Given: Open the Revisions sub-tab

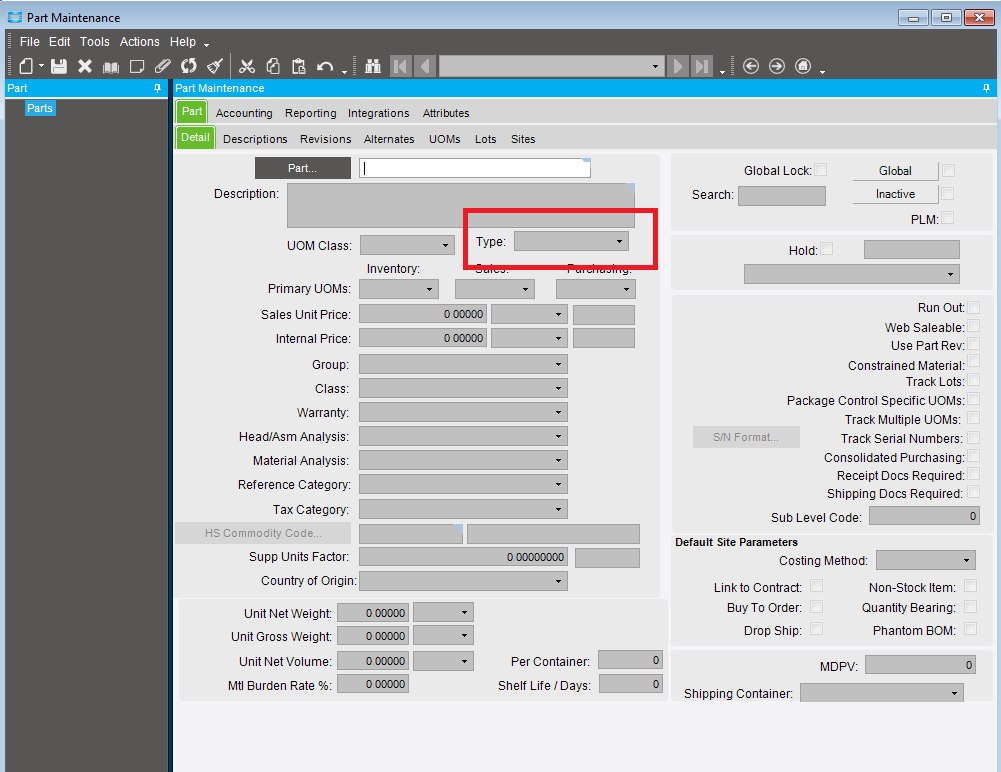Looking at the screenshot, I should coord(326,139).
